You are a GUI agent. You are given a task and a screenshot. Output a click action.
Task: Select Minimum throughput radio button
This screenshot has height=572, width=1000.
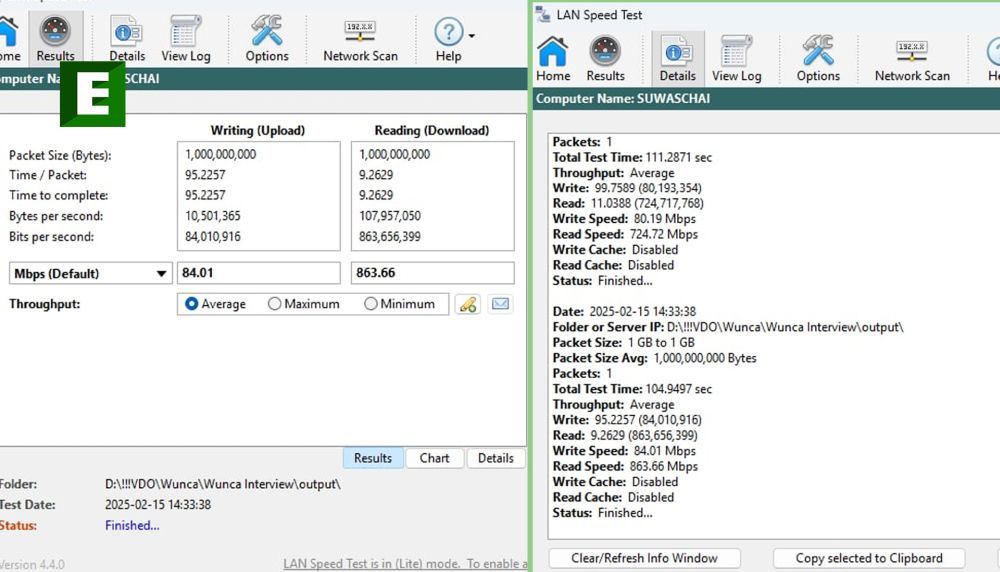point(371,304)
